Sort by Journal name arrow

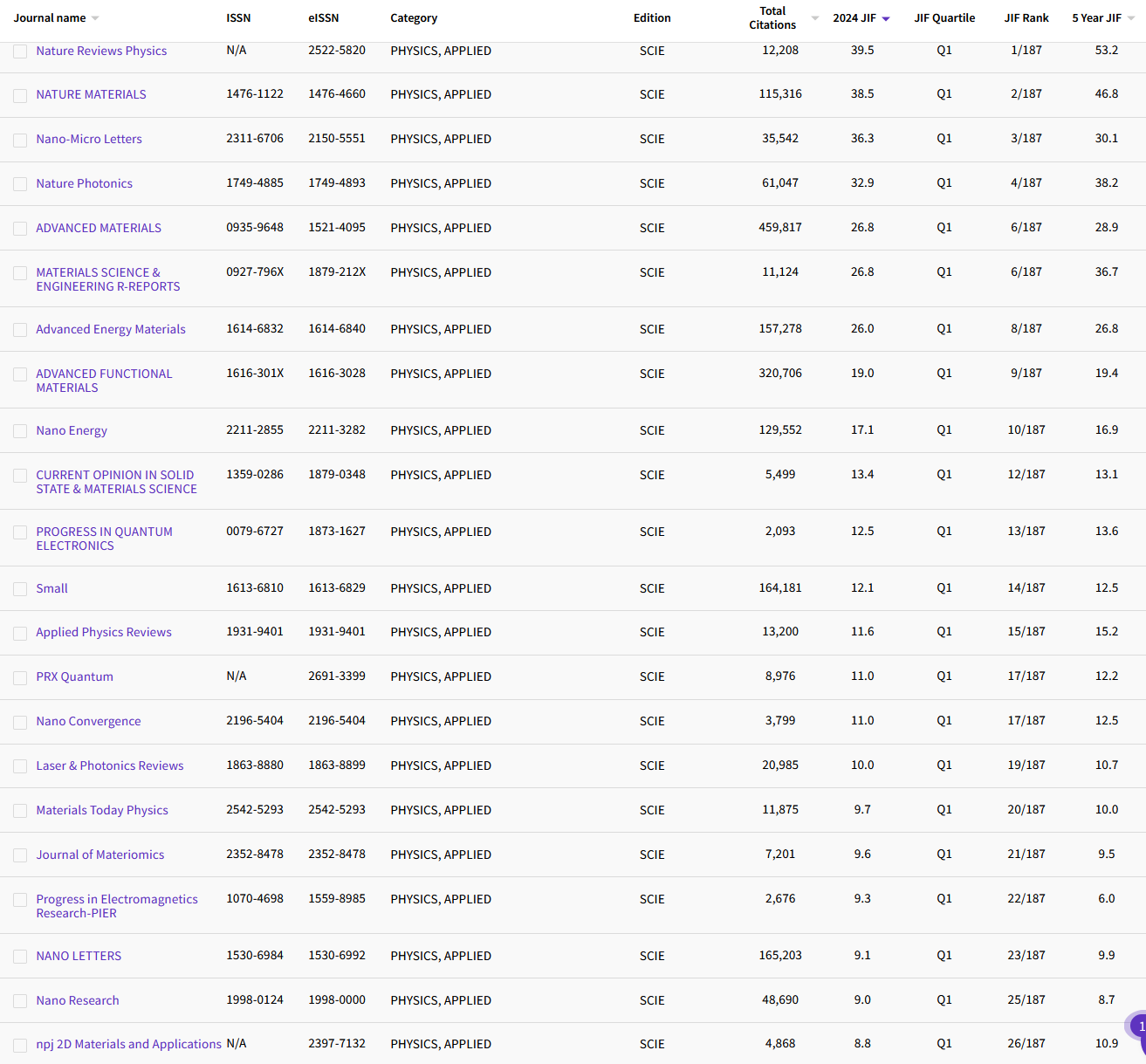[x=95, y=18]
